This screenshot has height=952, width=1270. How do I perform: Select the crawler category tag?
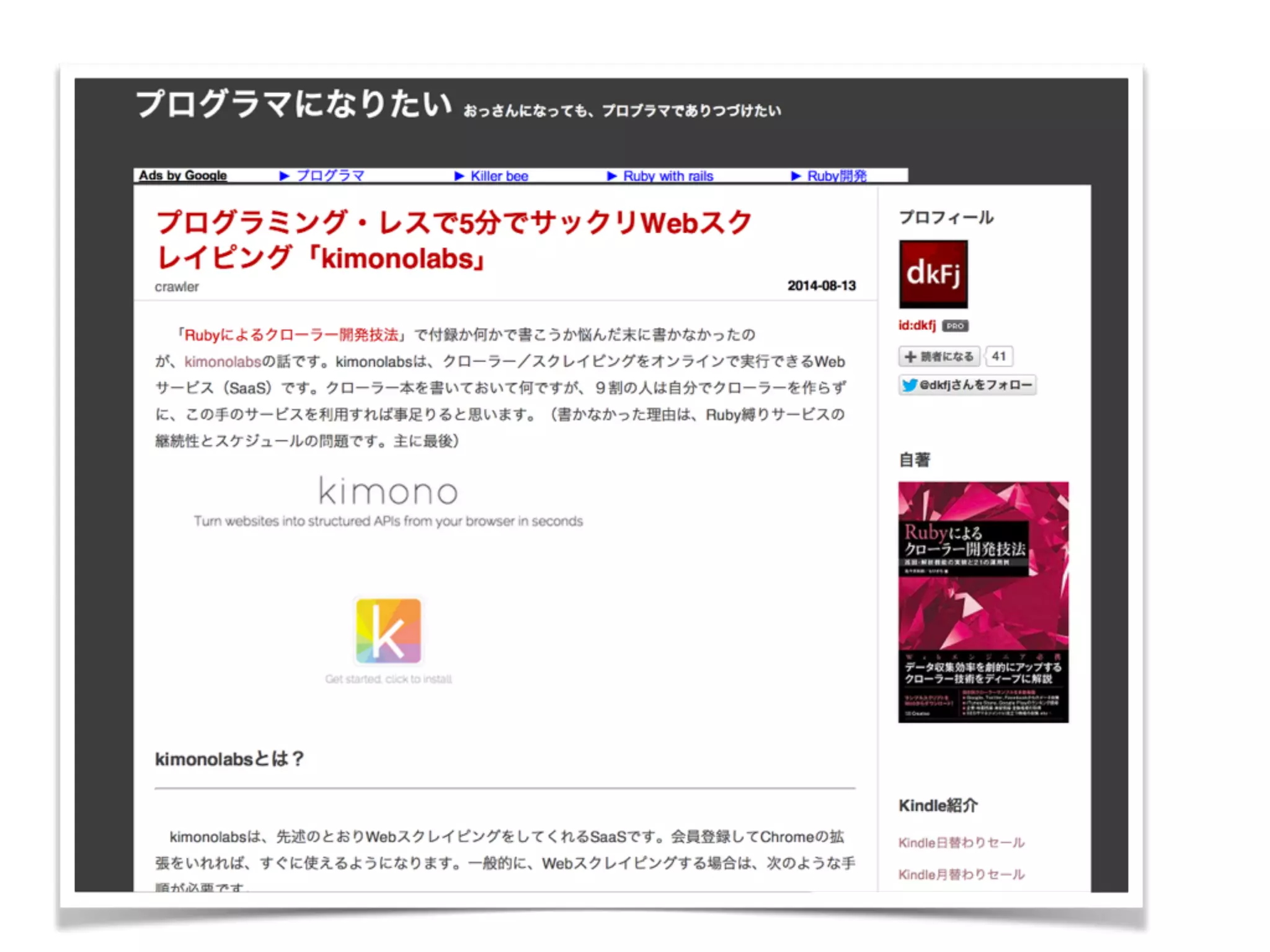[x=177, y=287]
